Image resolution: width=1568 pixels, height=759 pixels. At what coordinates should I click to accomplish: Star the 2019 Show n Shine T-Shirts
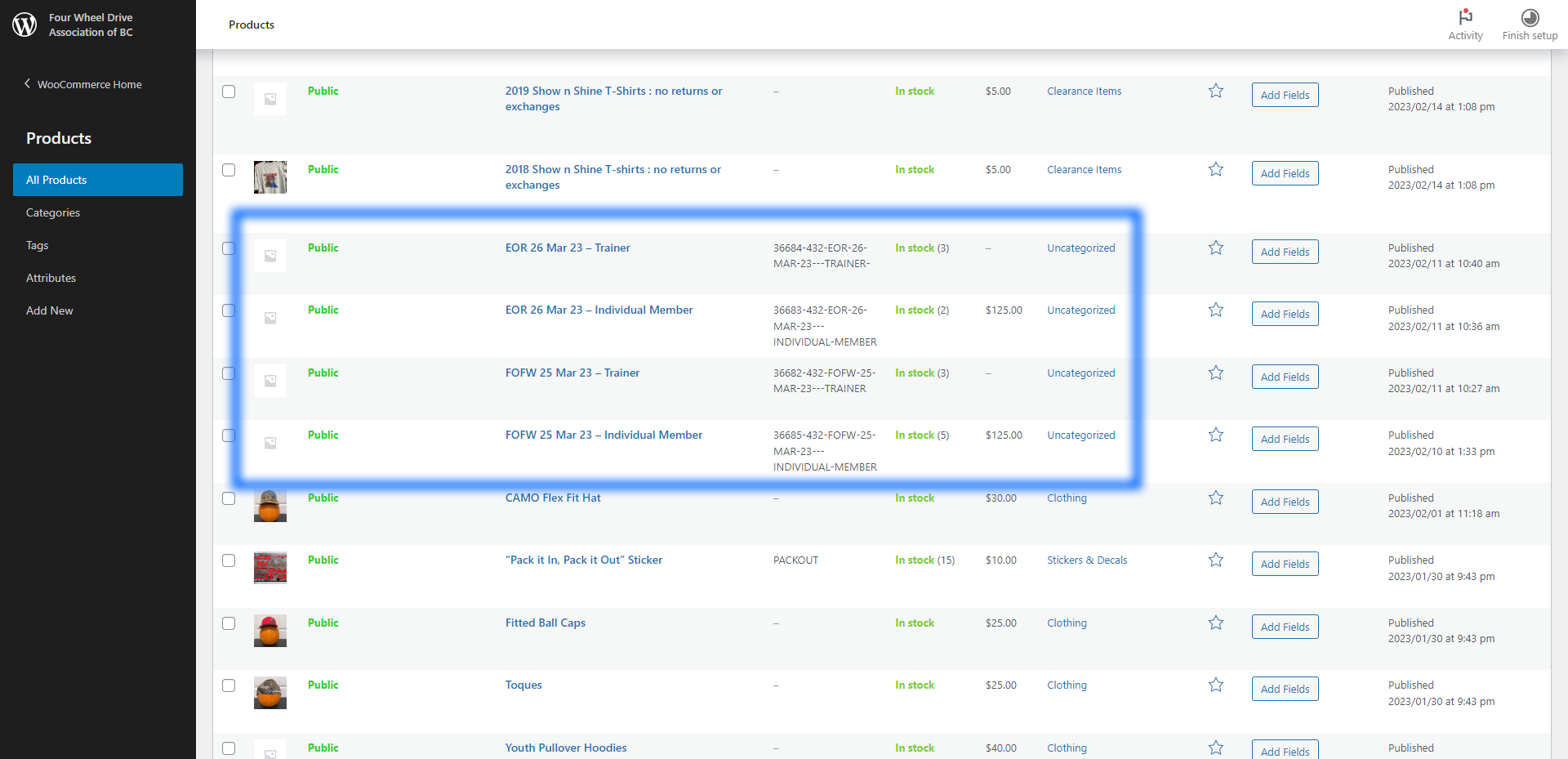1216,91
